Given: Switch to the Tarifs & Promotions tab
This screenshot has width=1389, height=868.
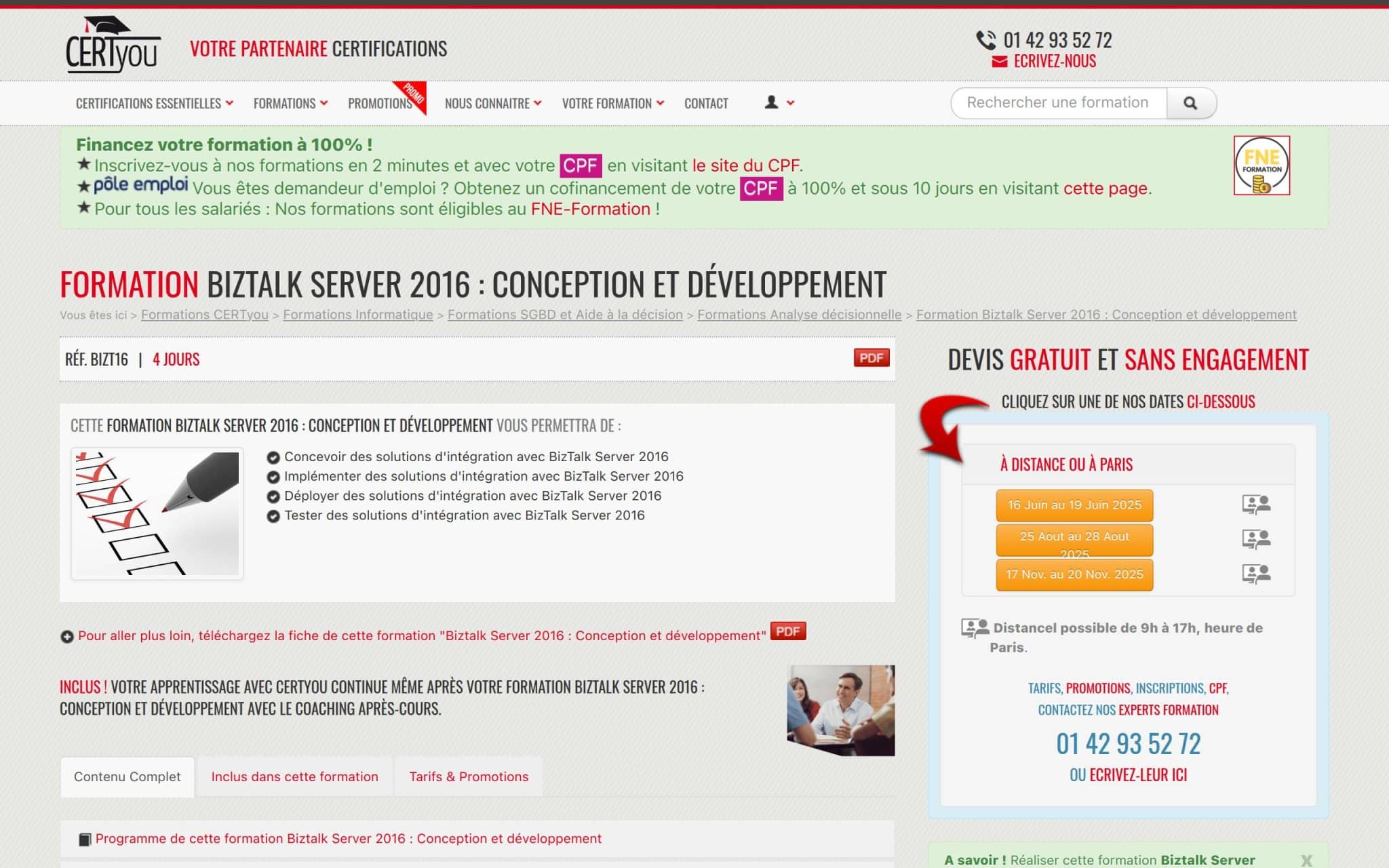Looking at the screenshot, I should pyautogui.click(x=469, y=777).
